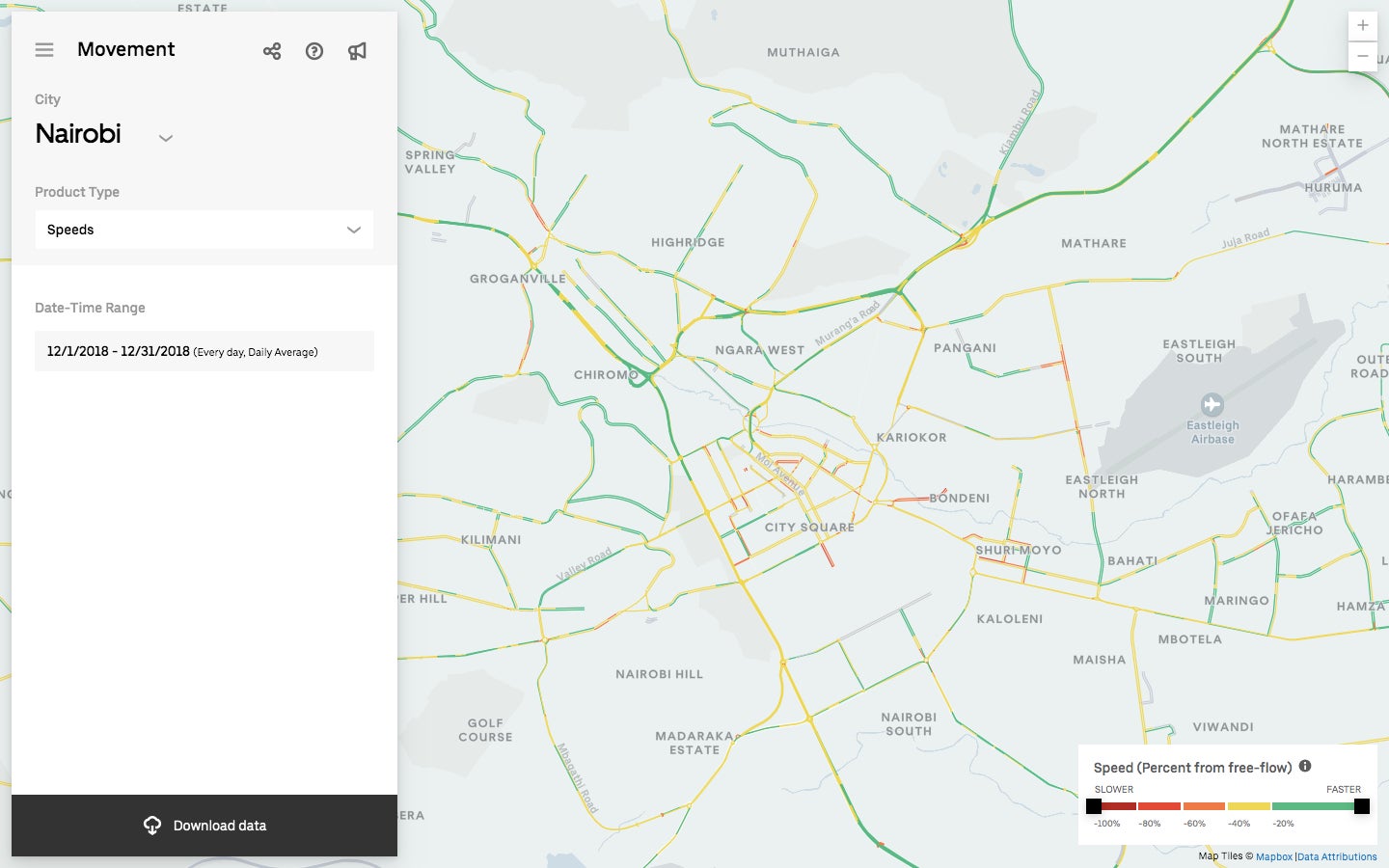1389x868 pixels.
Task: Click the HURUMA map label
Action: point(1334,188)
